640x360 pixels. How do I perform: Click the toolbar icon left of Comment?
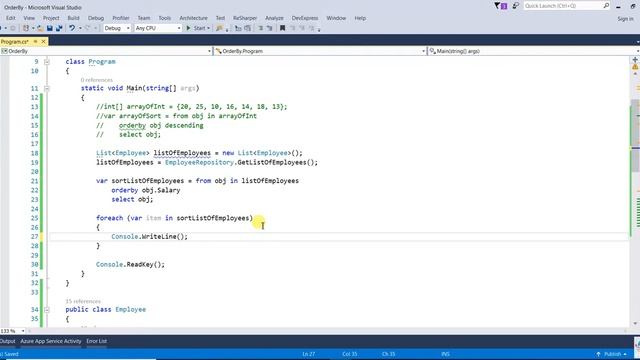click(247, 28)
